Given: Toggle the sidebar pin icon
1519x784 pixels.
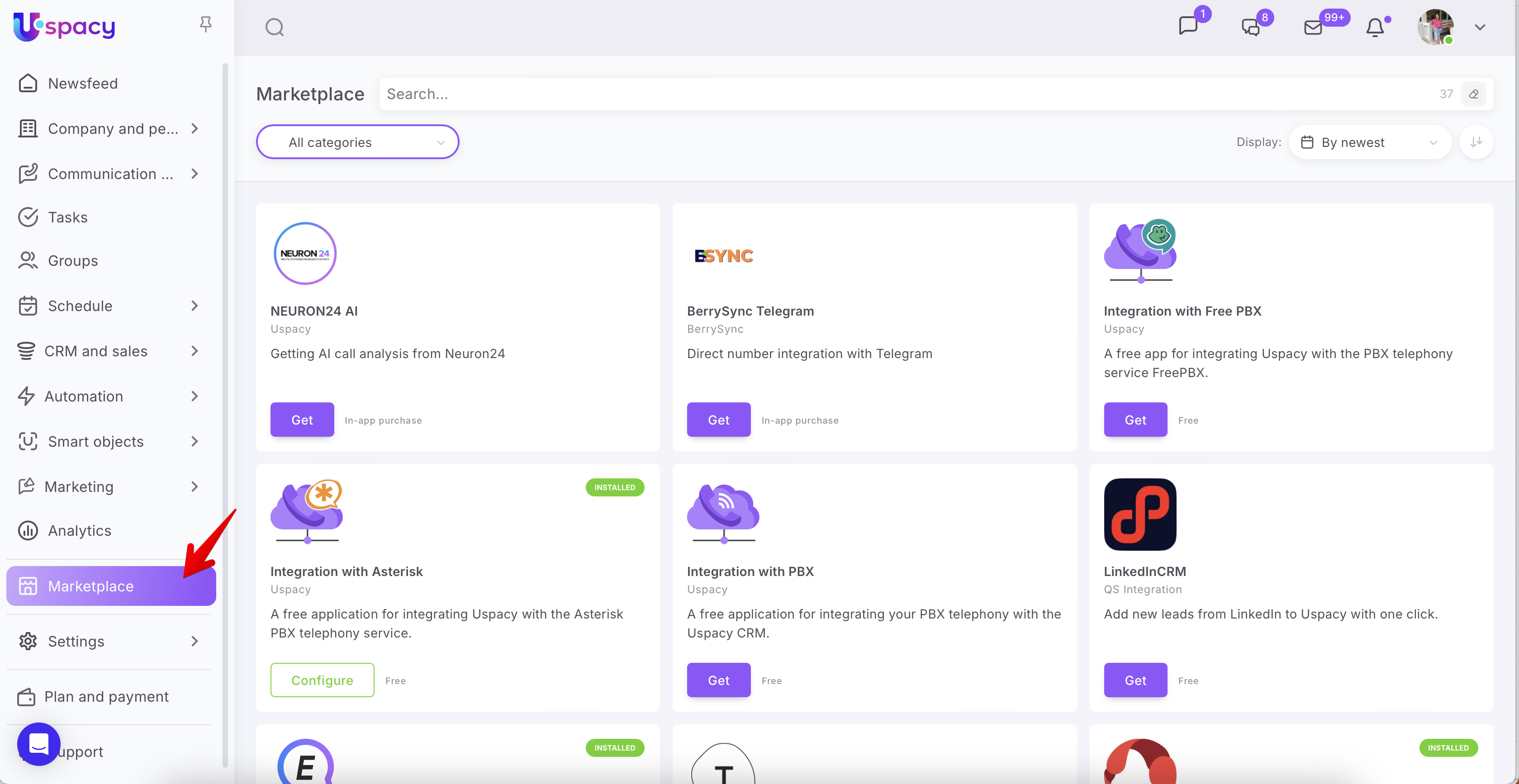Looking at the screenshot, I should point(205,24).
